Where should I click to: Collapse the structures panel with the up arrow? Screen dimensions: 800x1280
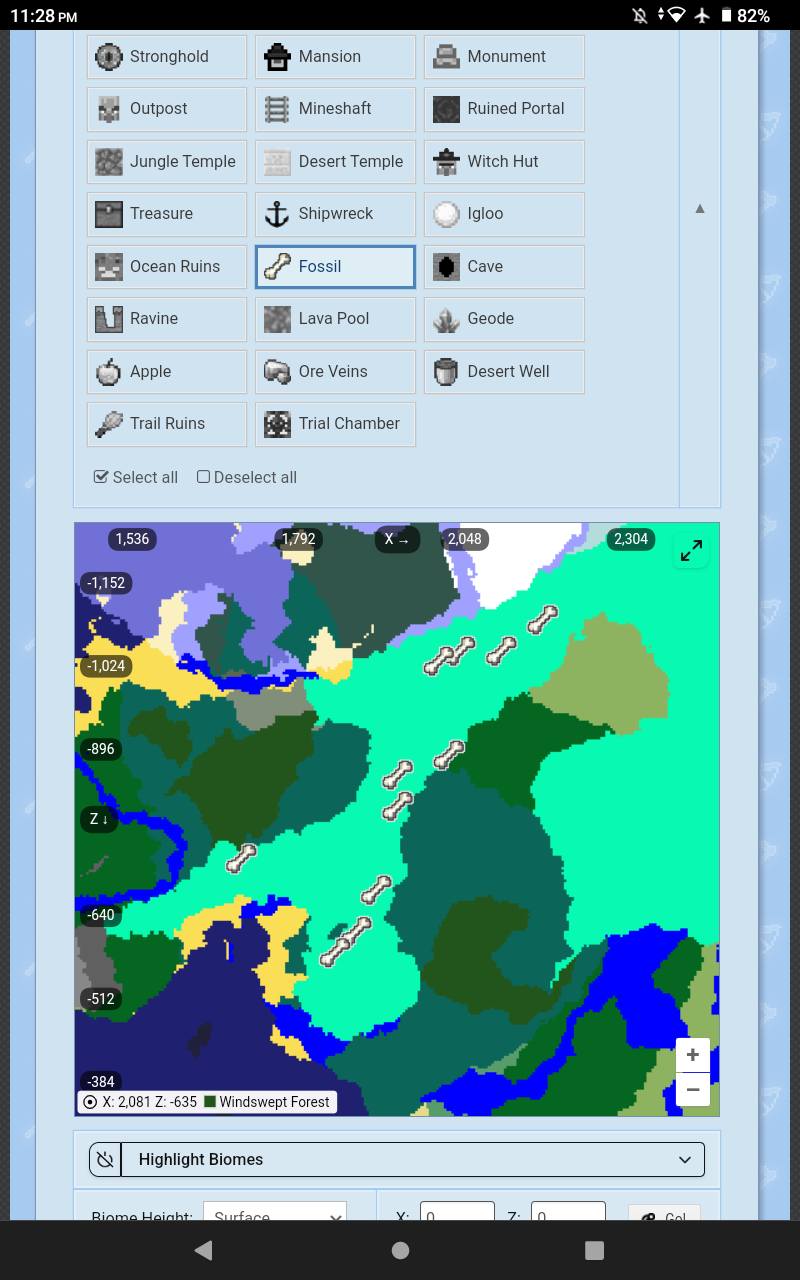point(700,208)
